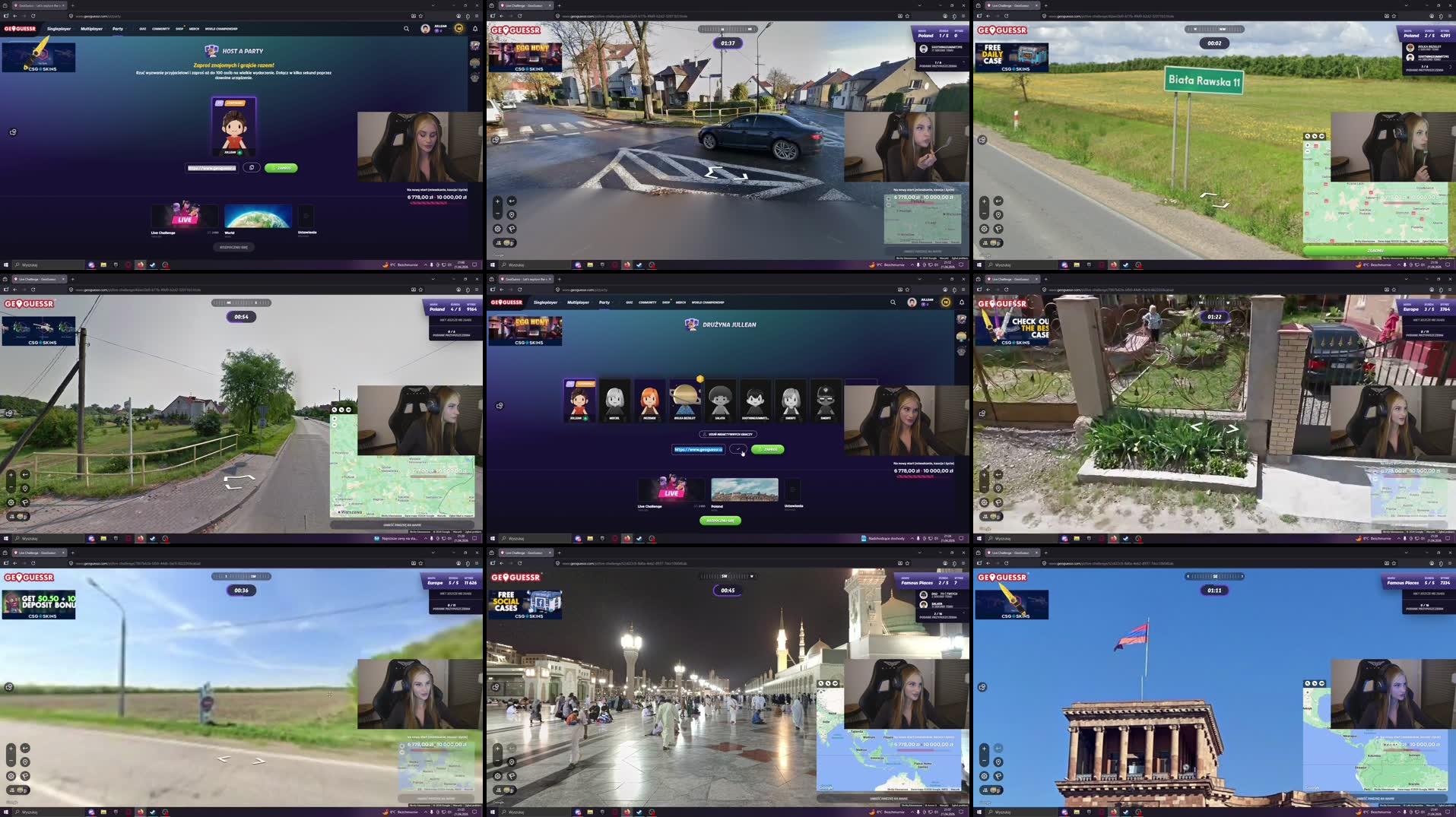Zoom in using the street view plus icon
Screen dimensions: 1456x817
point(497,201)
